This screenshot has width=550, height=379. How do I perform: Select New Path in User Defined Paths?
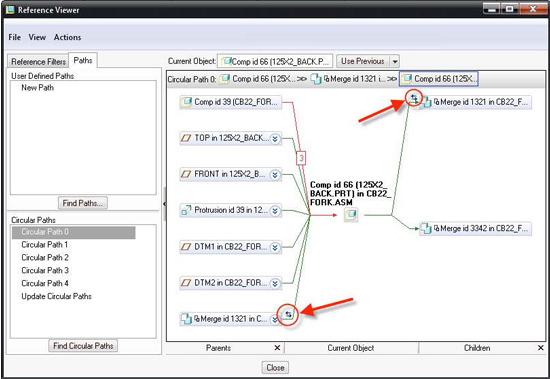pos(38,88)
